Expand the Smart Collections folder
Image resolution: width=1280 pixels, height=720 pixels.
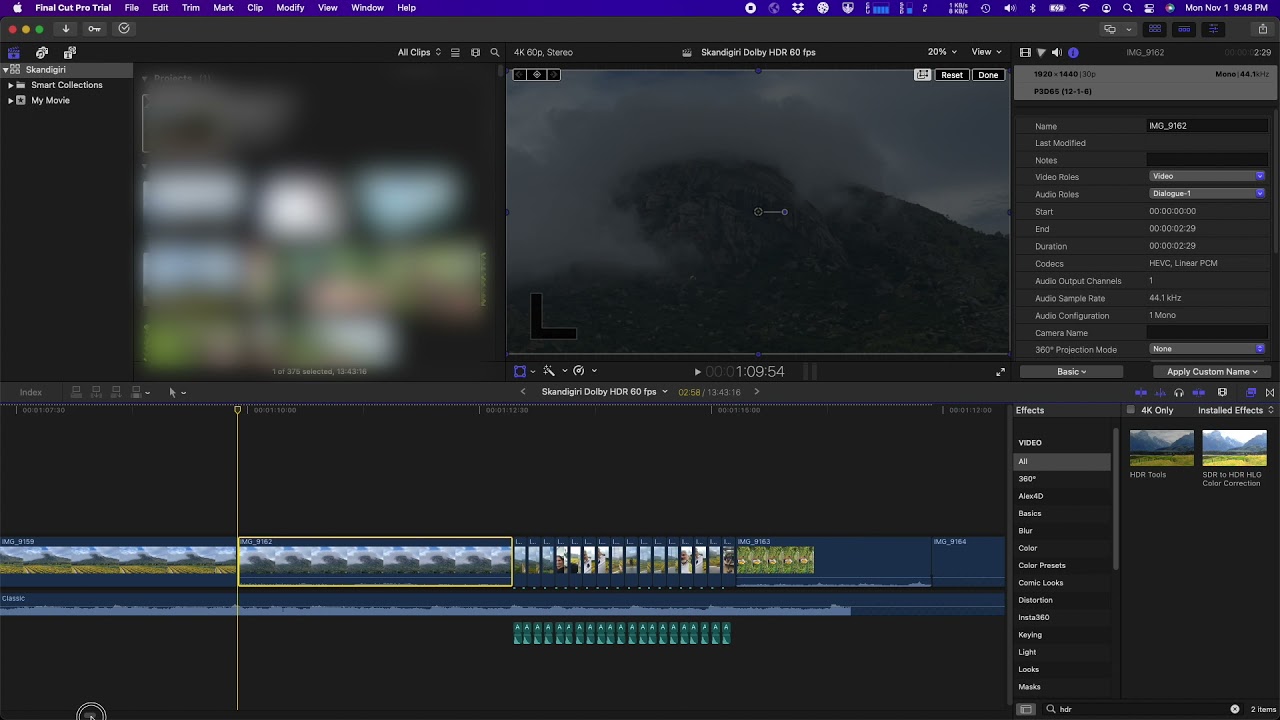(10, 85)
